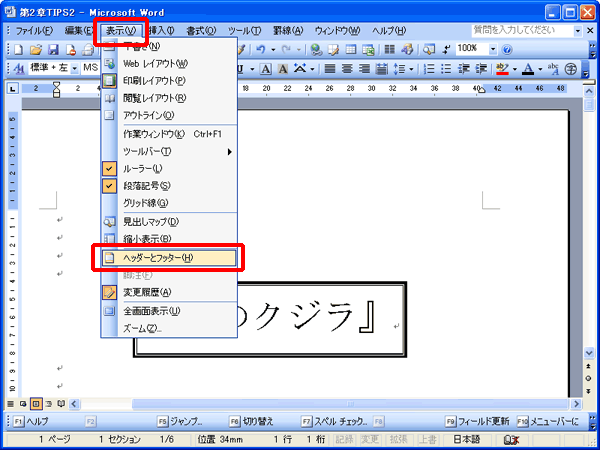Click the Document Map magnifier toolbar icon
Image resolution: width=600 pixels, height=450 pixels.
(429, 49)
